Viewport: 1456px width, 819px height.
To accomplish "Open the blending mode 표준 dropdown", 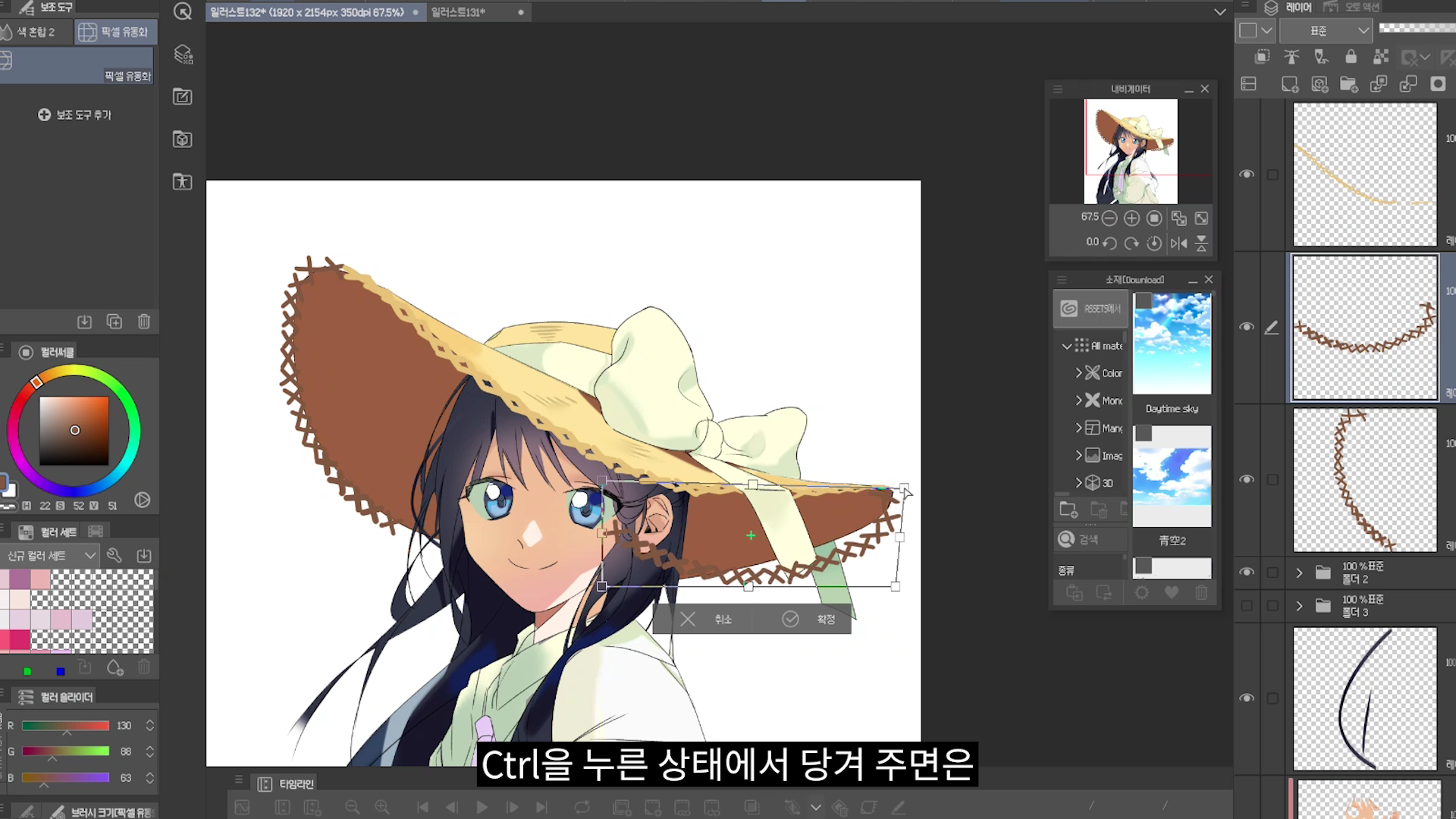I will [1326, 31].
